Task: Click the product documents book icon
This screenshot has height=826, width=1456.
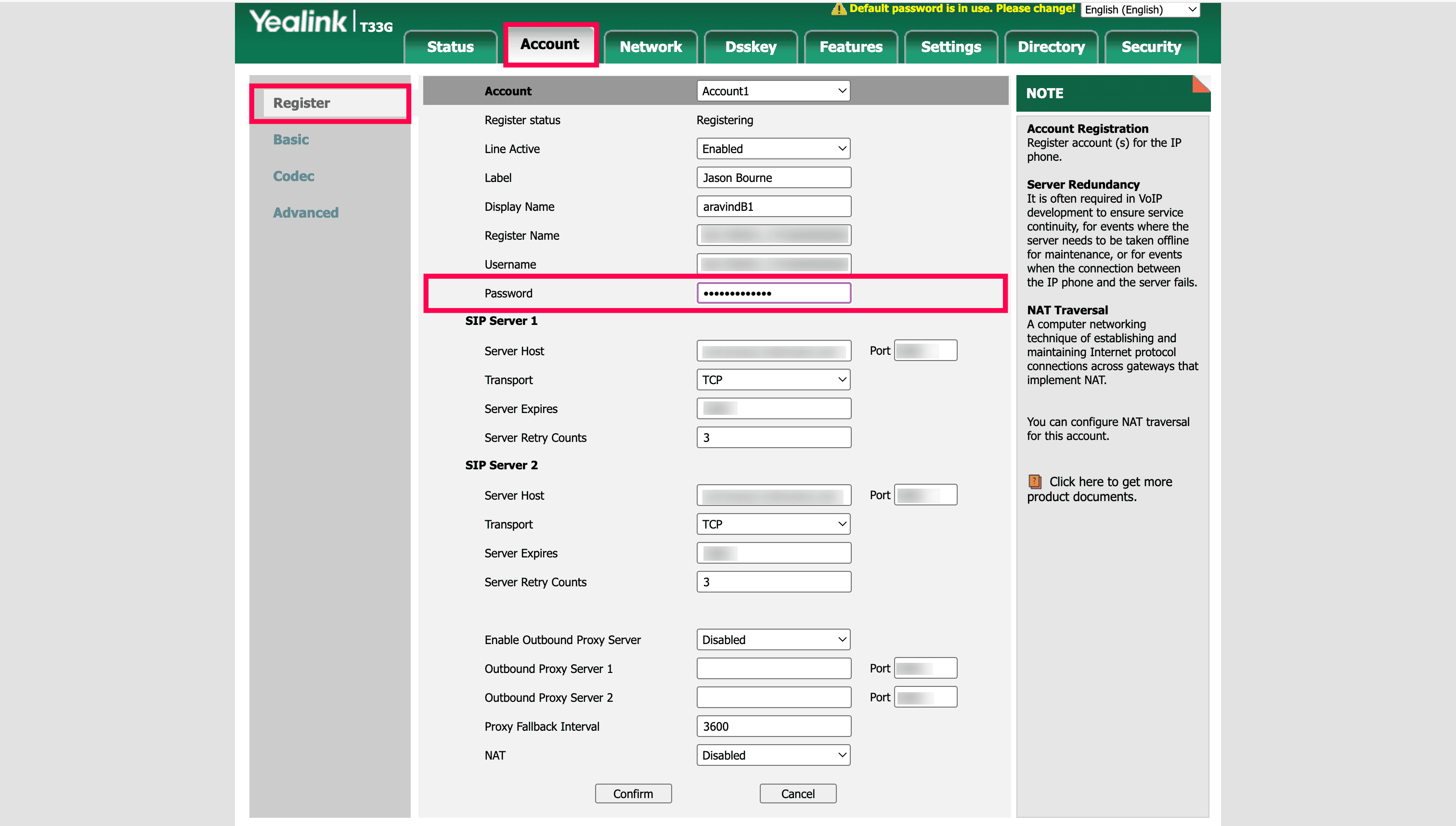Action: coord(1035,482)
